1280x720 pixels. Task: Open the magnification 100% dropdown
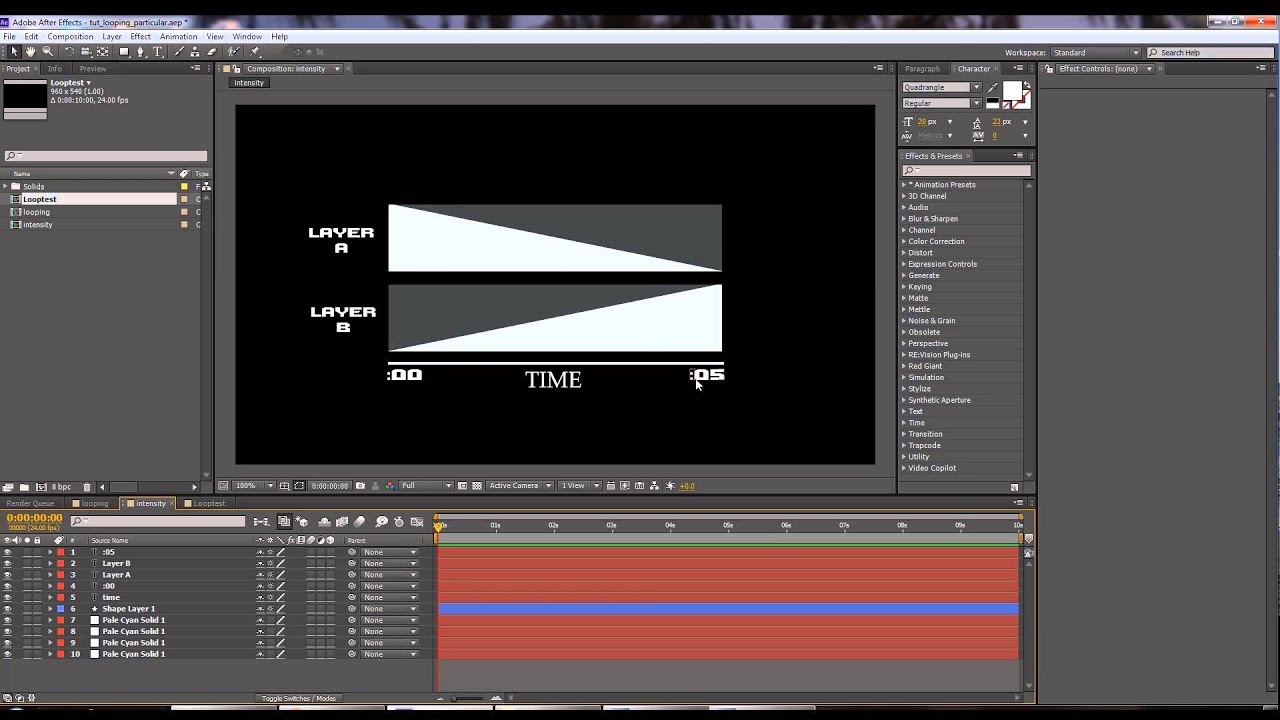click(253, 486)
